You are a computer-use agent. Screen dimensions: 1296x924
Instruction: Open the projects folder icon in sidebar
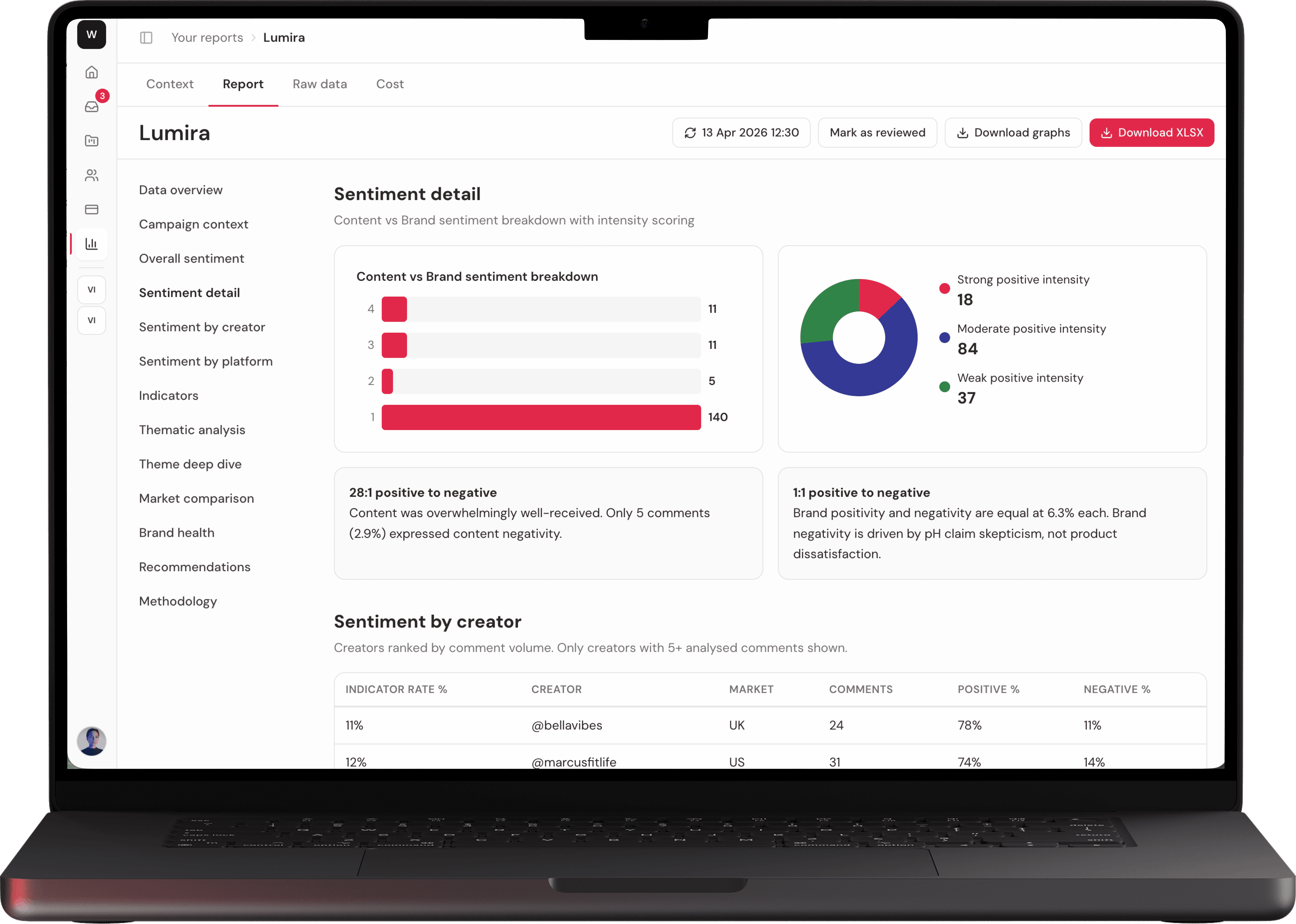click(92, 141)
